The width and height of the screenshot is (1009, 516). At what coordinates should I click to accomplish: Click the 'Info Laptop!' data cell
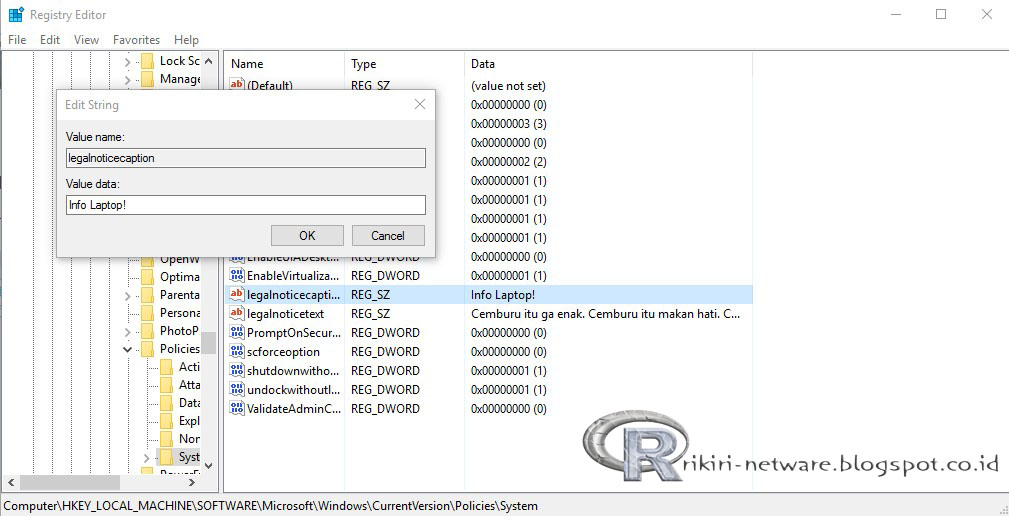tap(503, 295)
